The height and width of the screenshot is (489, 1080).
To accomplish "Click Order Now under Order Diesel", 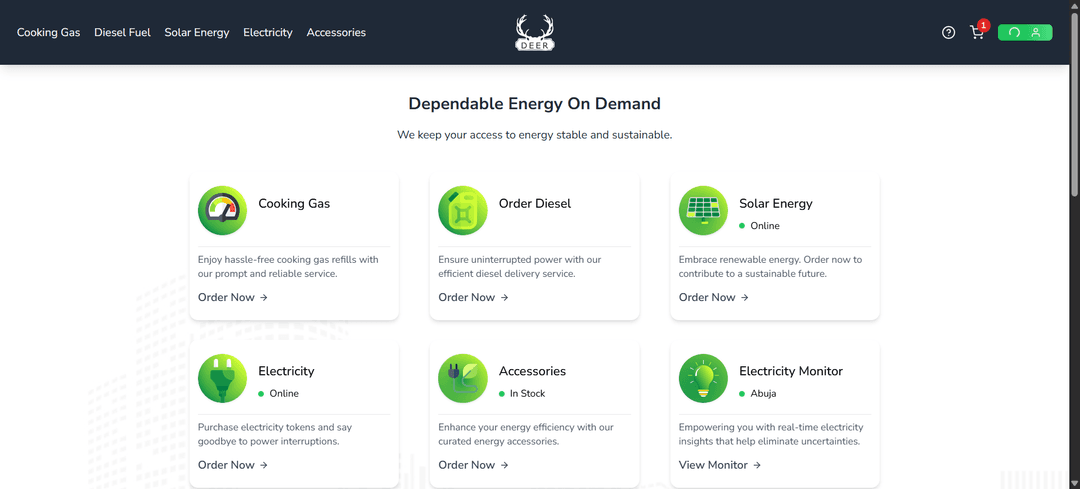I will pyautogui.click(x=473, y=298).
